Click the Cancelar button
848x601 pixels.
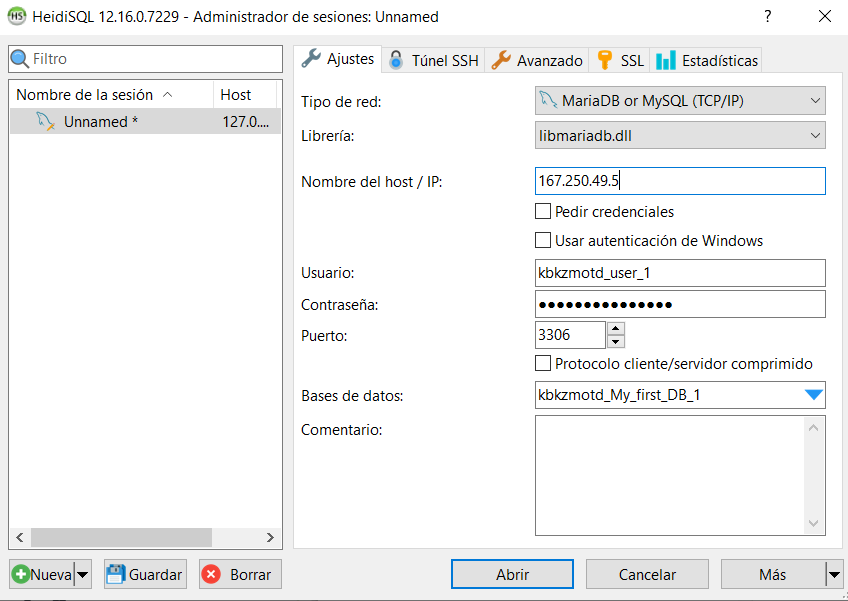tap(647, 574)
